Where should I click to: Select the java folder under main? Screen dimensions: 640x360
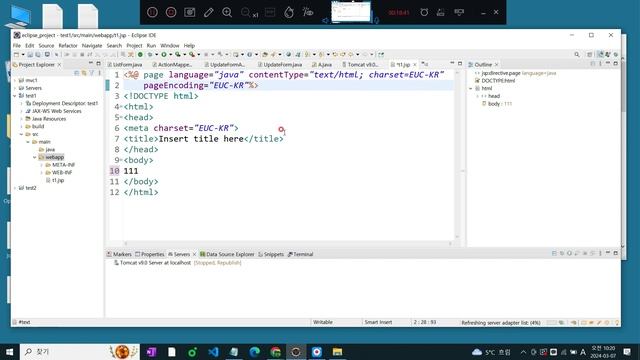pyautogui.click(x=47, y=150)
